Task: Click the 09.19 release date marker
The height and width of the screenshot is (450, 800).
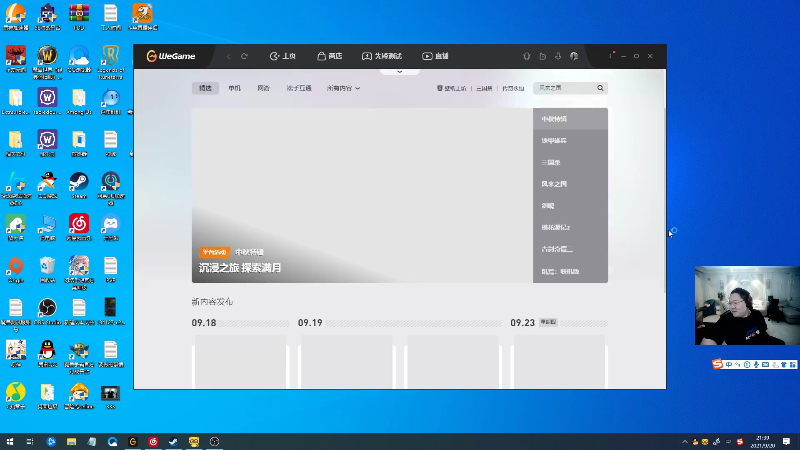Action: (310, 323)
